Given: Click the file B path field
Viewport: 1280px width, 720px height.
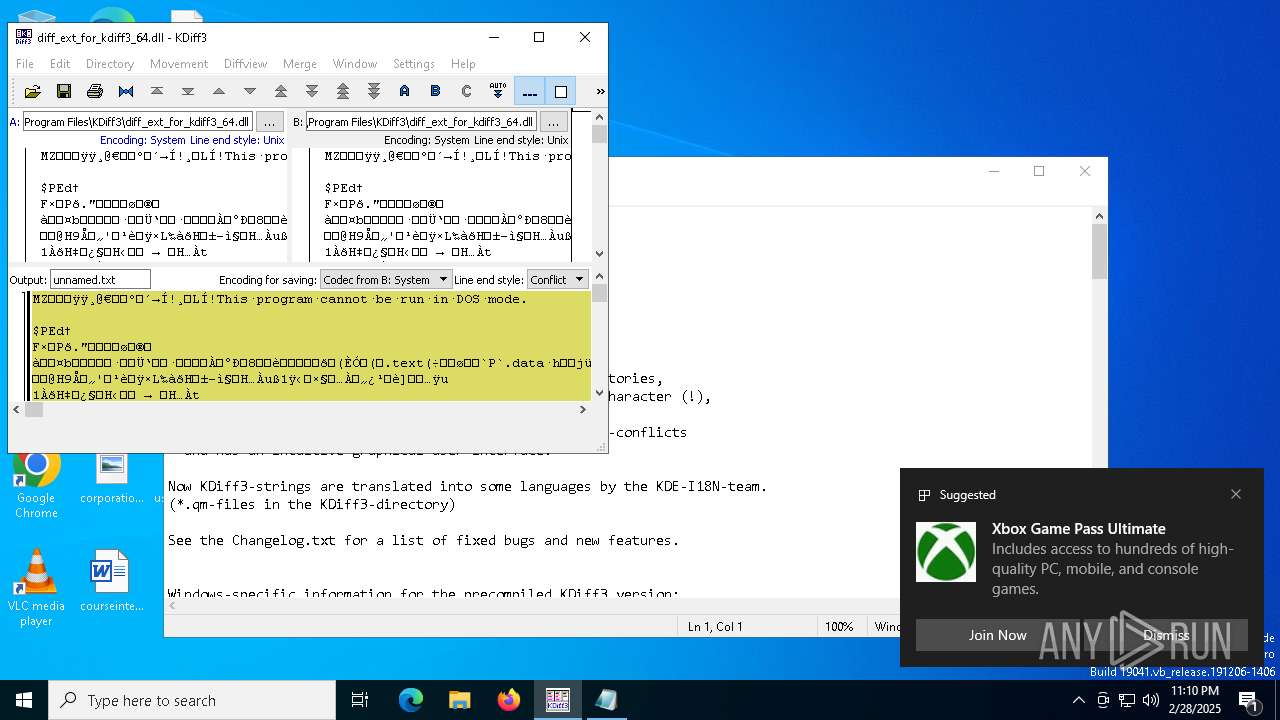Looking at the screenshot, I should pyautogui.click(x=421, y=122).
